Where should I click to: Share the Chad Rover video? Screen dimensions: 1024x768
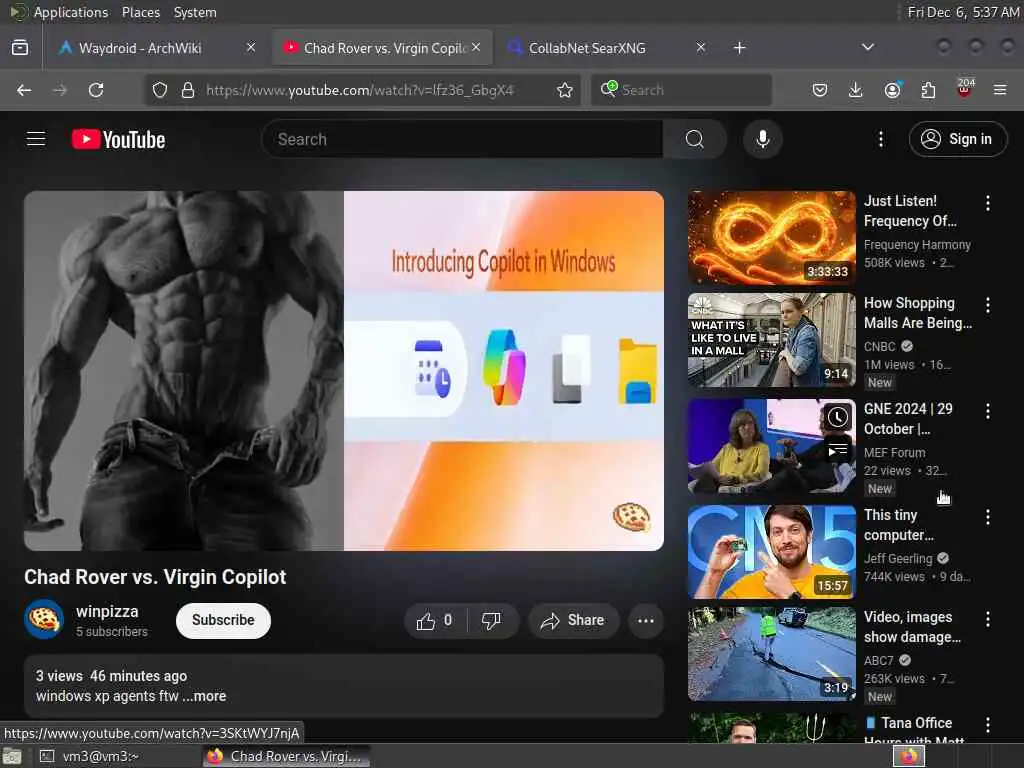(573, 620)
